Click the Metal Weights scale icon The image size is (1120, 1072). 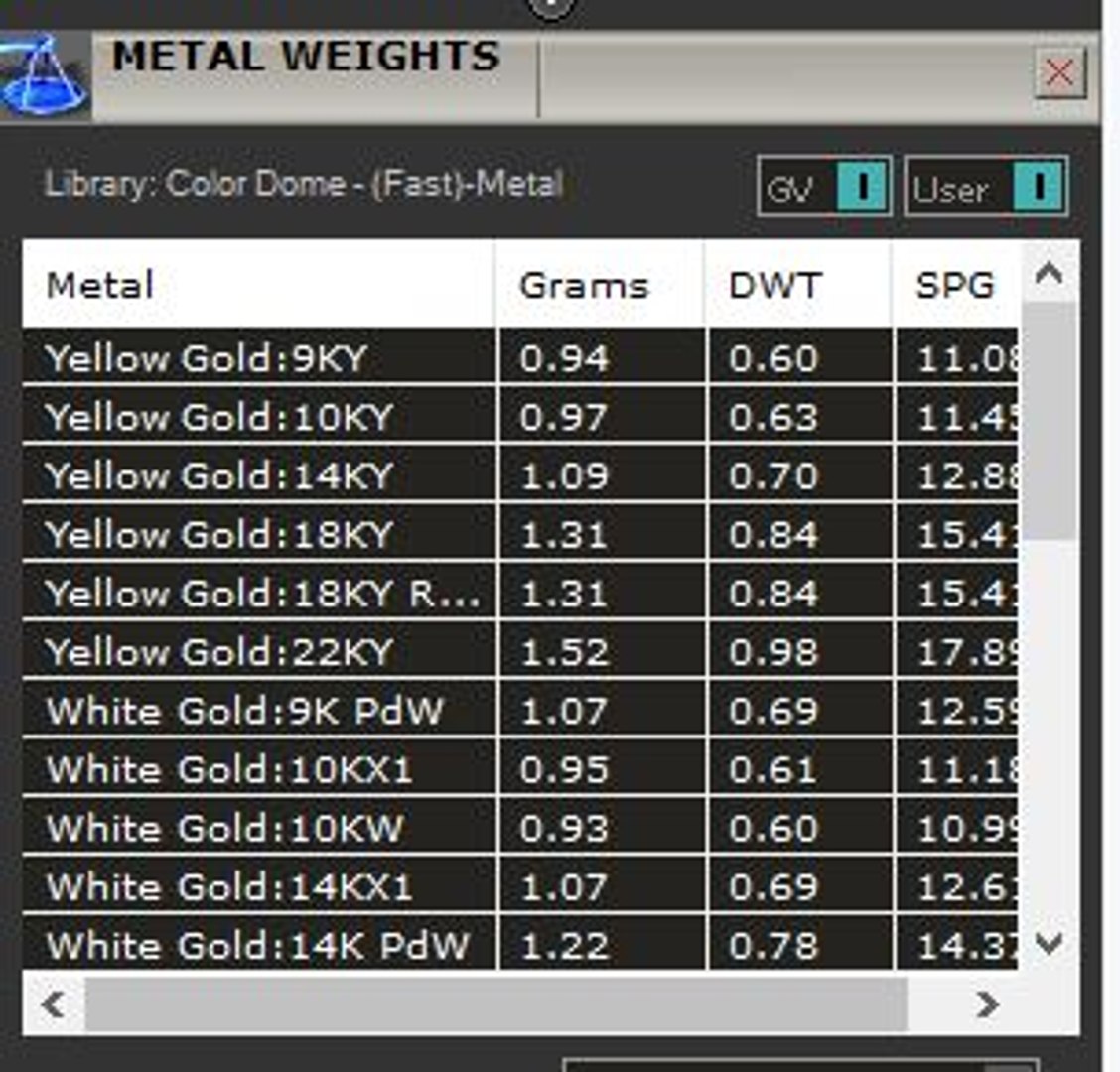point(45,76)
